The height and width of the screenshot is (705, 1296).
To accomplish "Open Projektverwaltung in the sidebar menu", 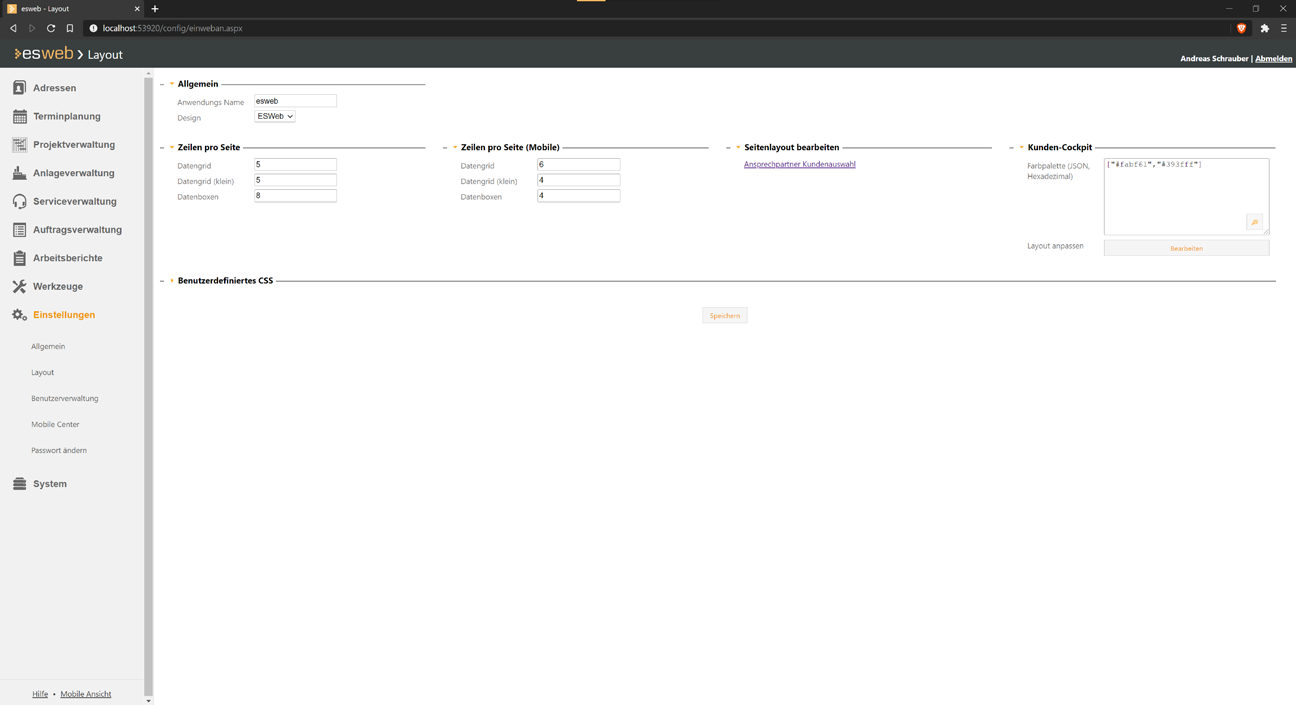I will (74, 145).
